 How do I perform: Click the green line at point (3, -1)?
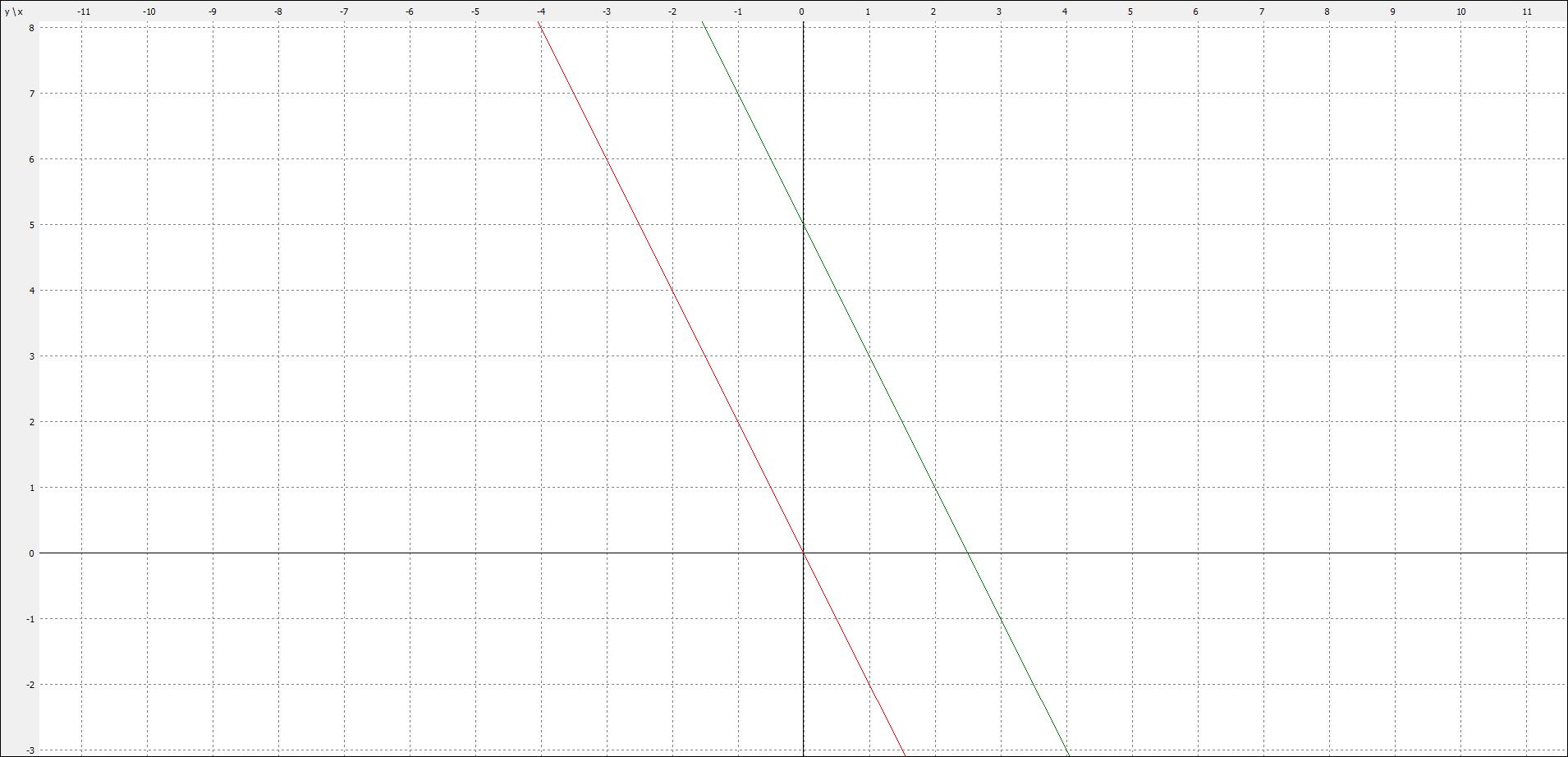click(x=1000, y=618)
